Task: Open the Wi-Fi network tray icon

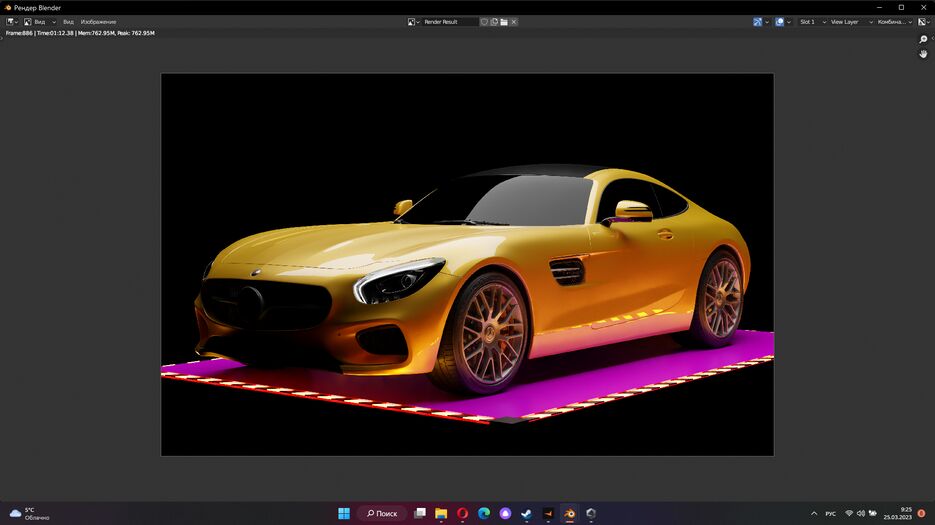Action: point(849,513)
